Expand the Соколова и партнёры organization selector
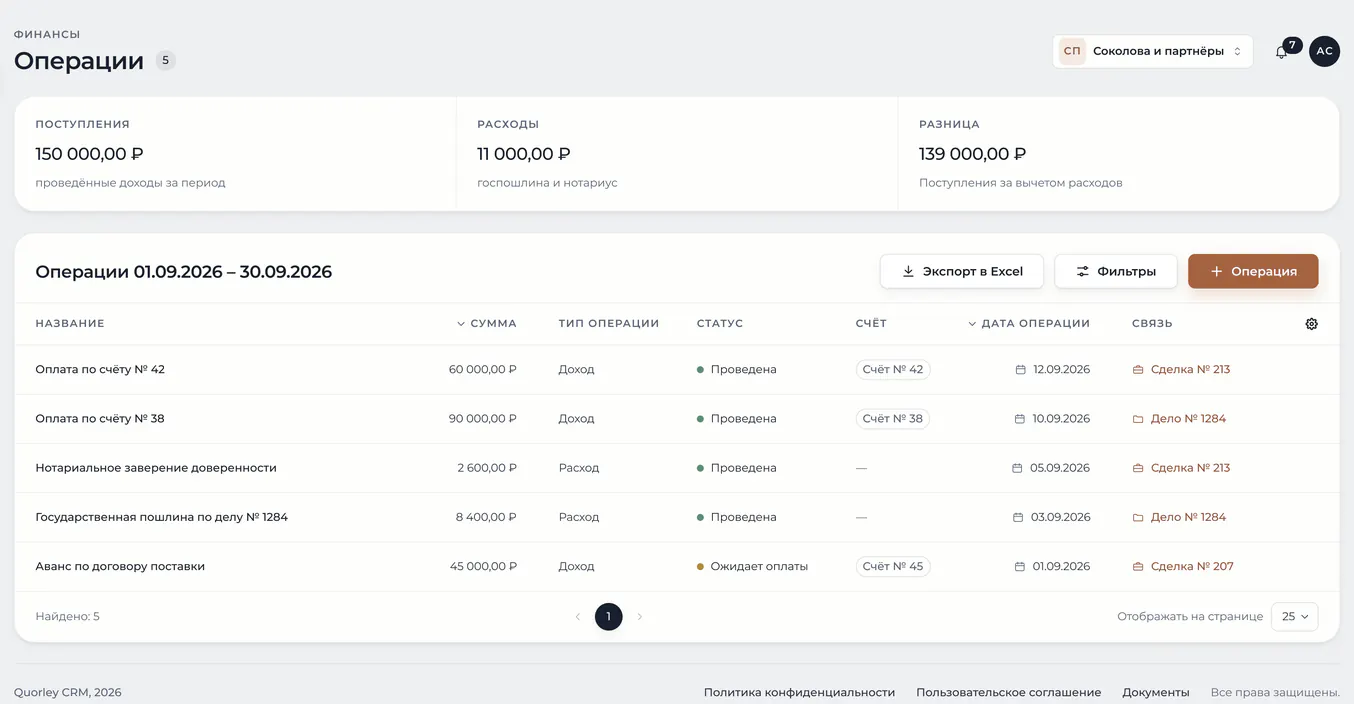The height and width of the screenshot is (704, 1354). click(x=1152, y=51)
